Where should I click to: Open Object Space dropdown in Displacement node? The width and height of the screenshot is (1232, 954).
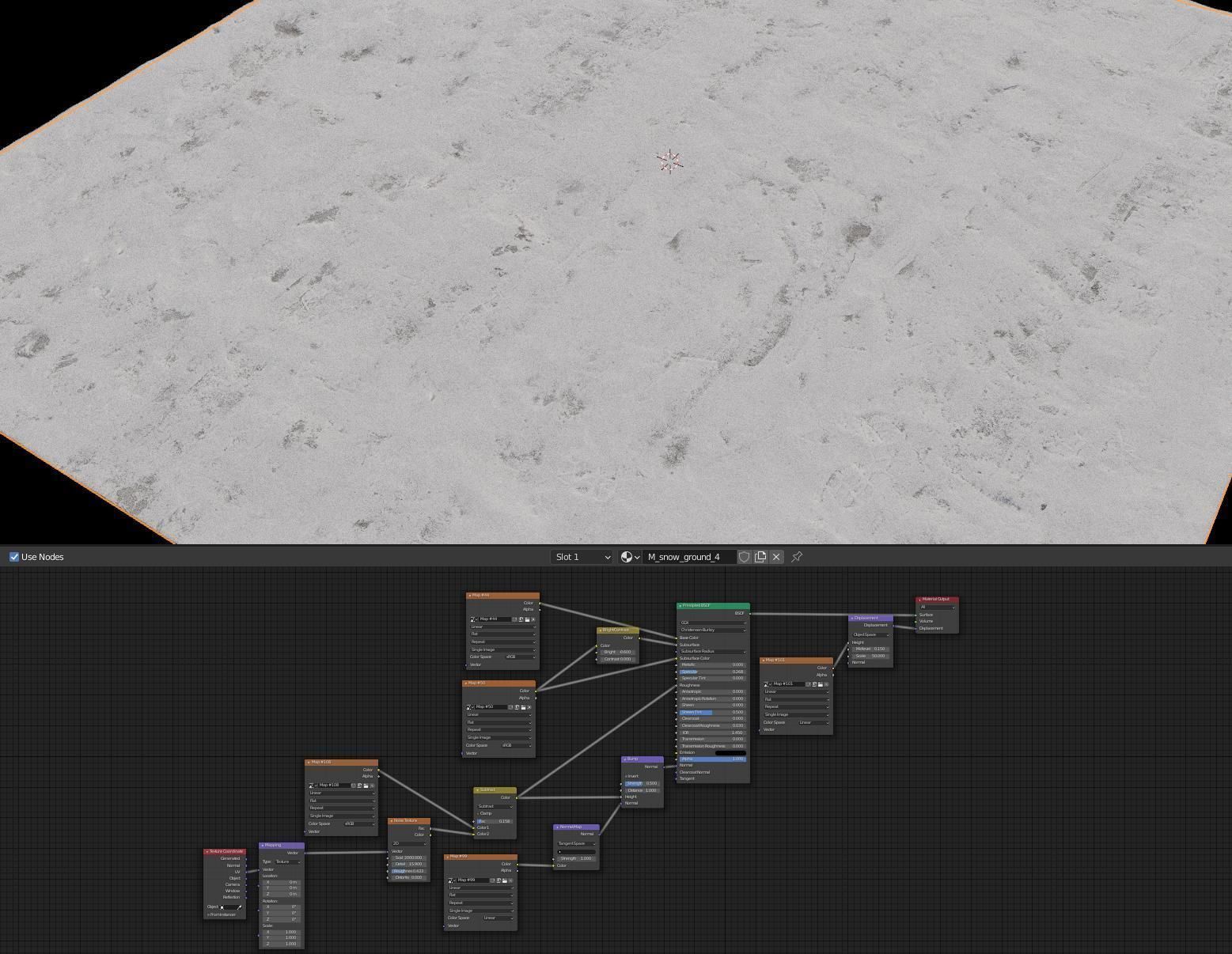[x=870, y=634]
